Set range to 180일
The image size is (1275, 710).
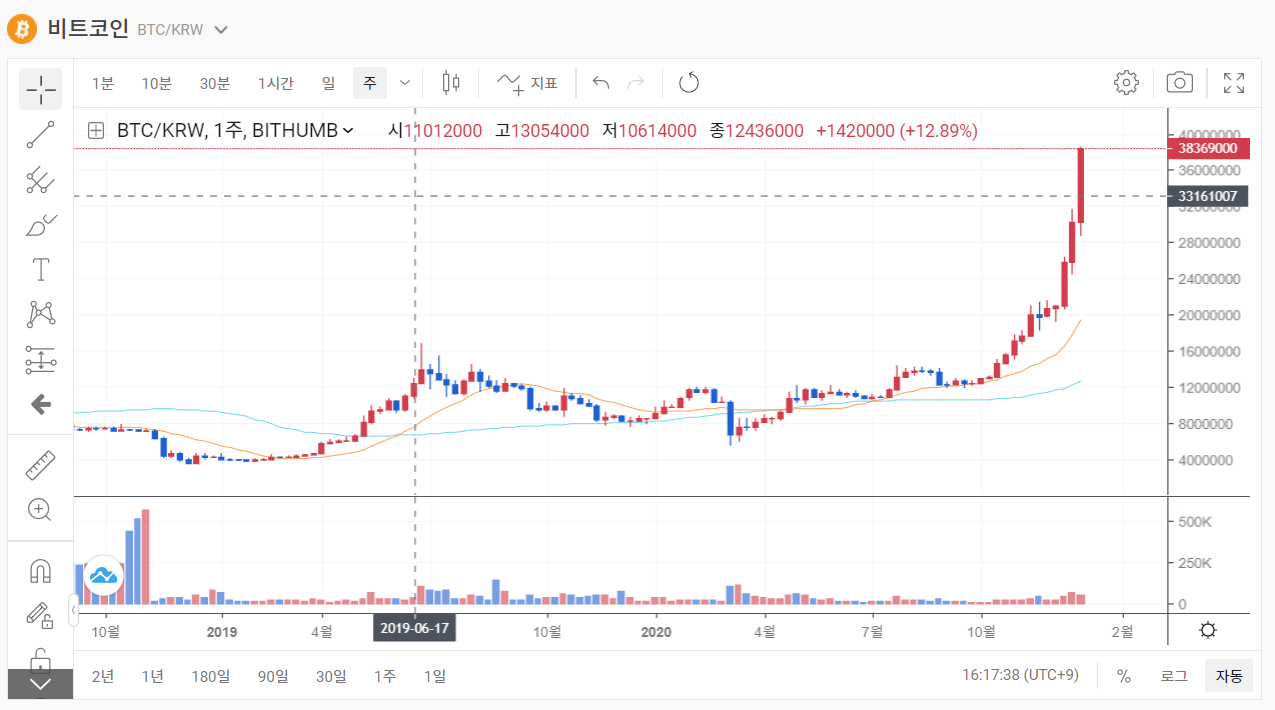(x=210, y=676)
